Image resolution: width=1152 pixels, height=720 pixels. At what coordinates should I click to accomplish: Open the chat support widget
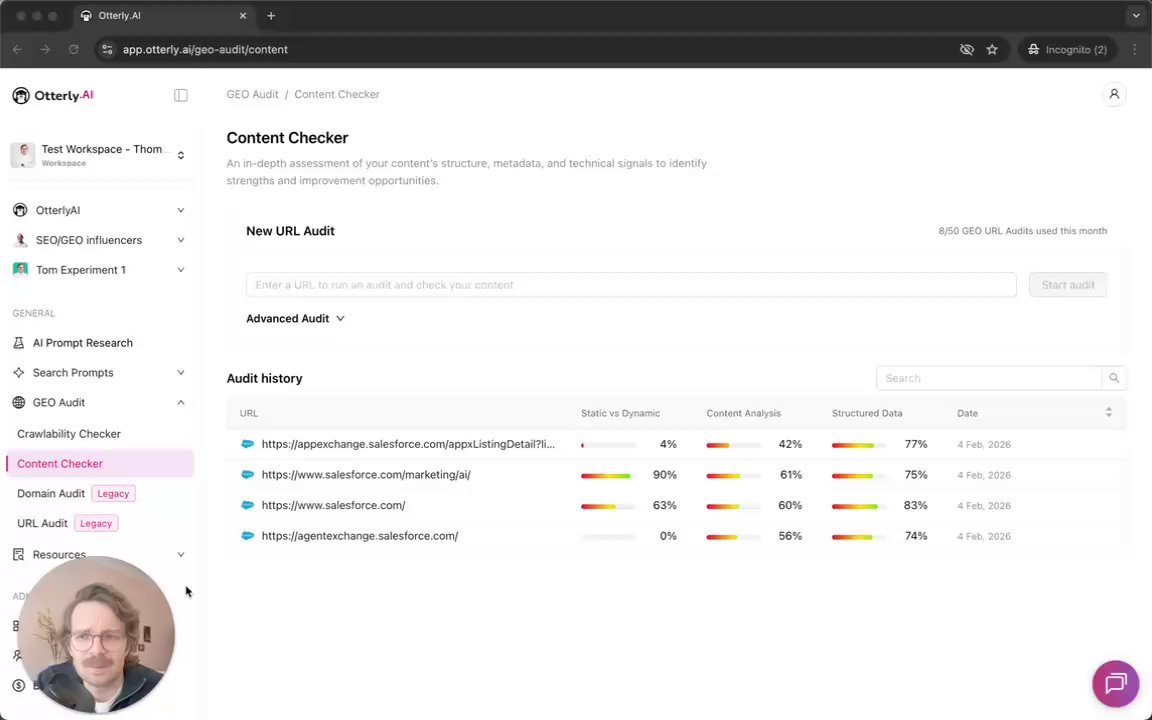[1115, 684]
